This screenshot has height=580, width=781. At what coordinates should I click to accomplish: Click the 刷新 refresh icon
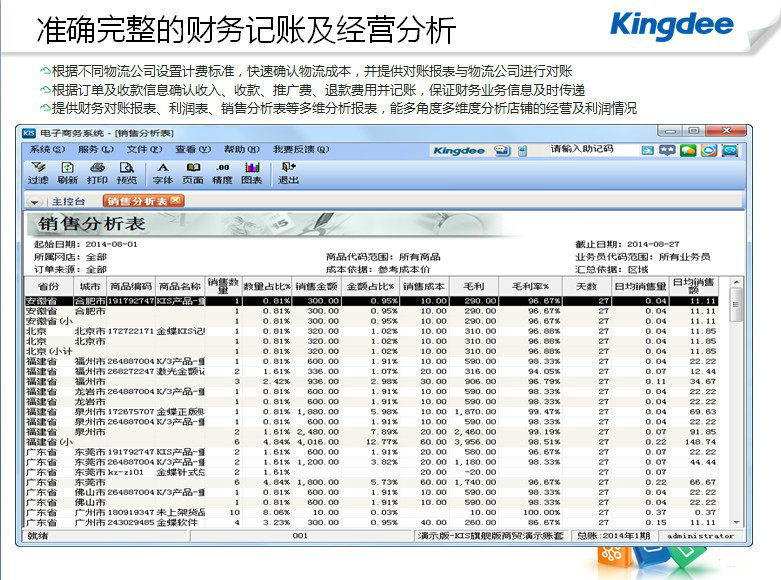click(67, 173)
